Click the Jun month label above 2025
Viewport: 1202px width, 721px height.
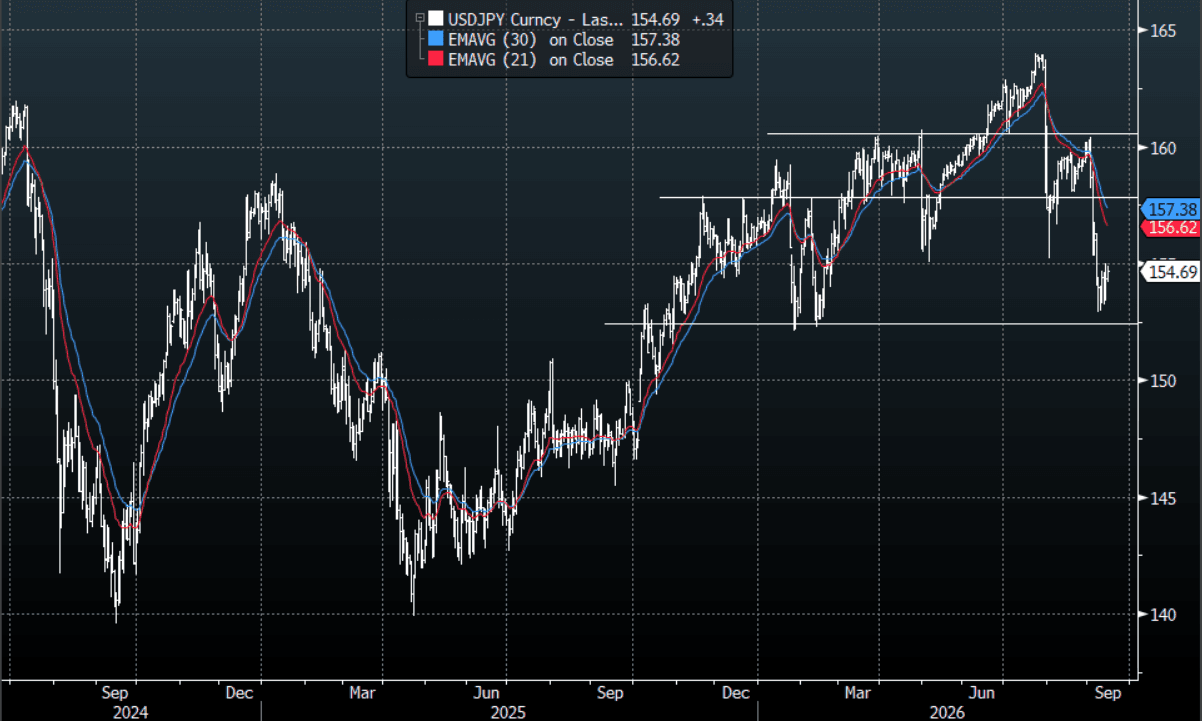click(x=486, y=692)
